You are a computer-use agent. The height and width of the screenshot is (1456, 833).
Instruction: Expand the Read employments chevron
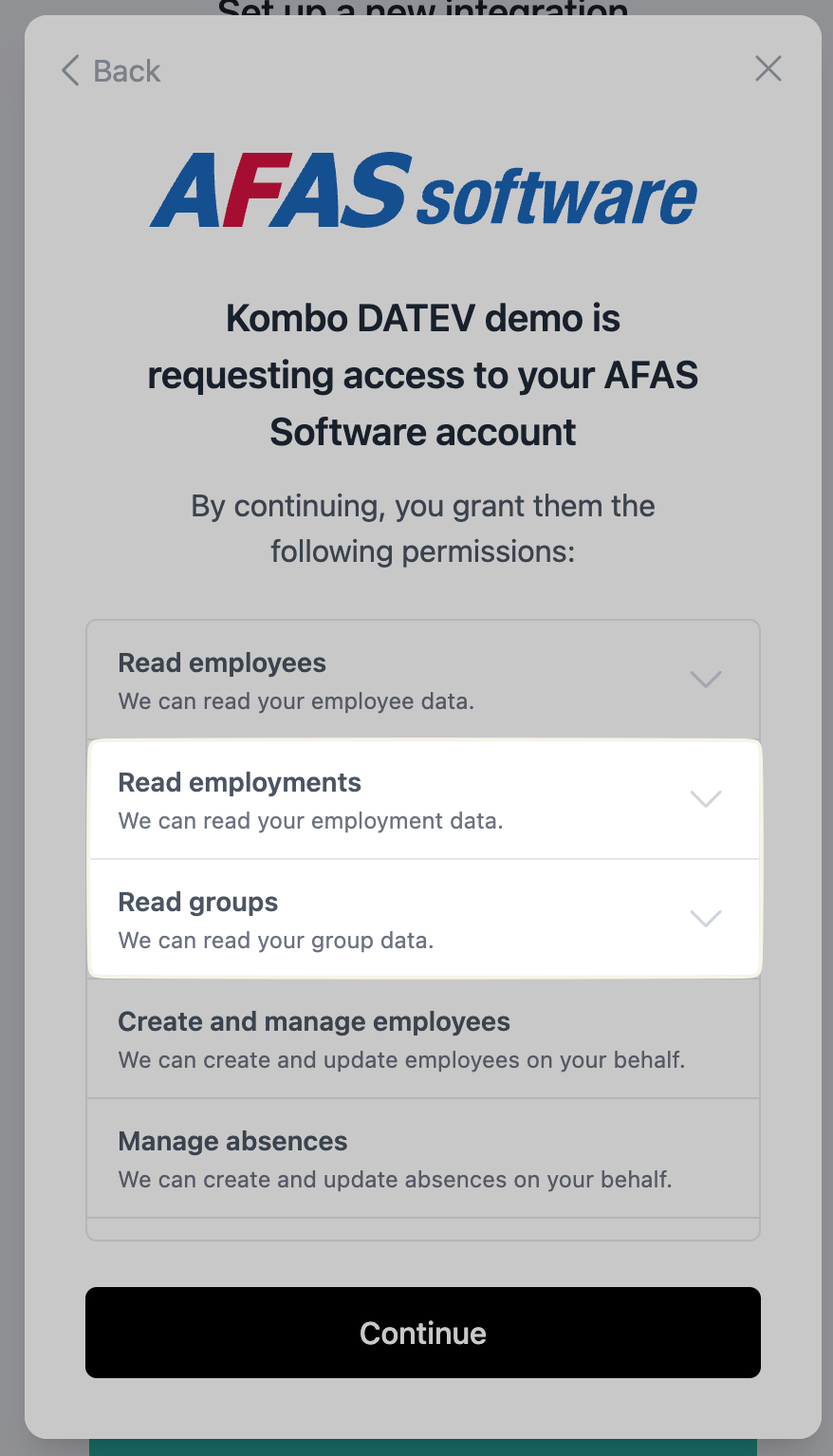(x=706, y=799)
